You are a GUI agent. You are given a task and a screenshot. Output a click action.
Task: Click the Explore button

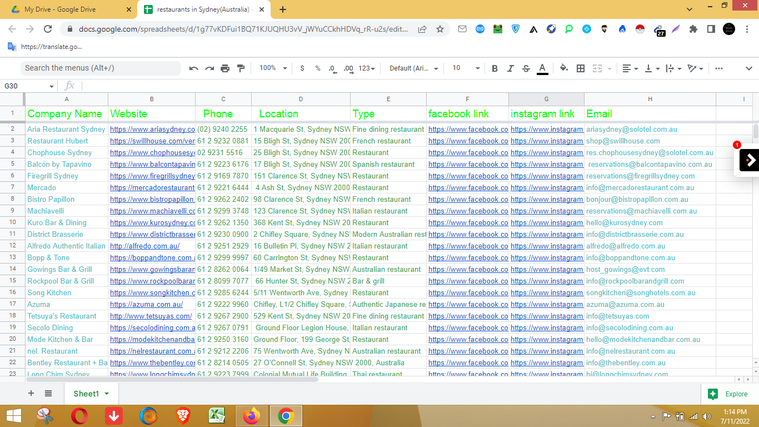[728, 394]
